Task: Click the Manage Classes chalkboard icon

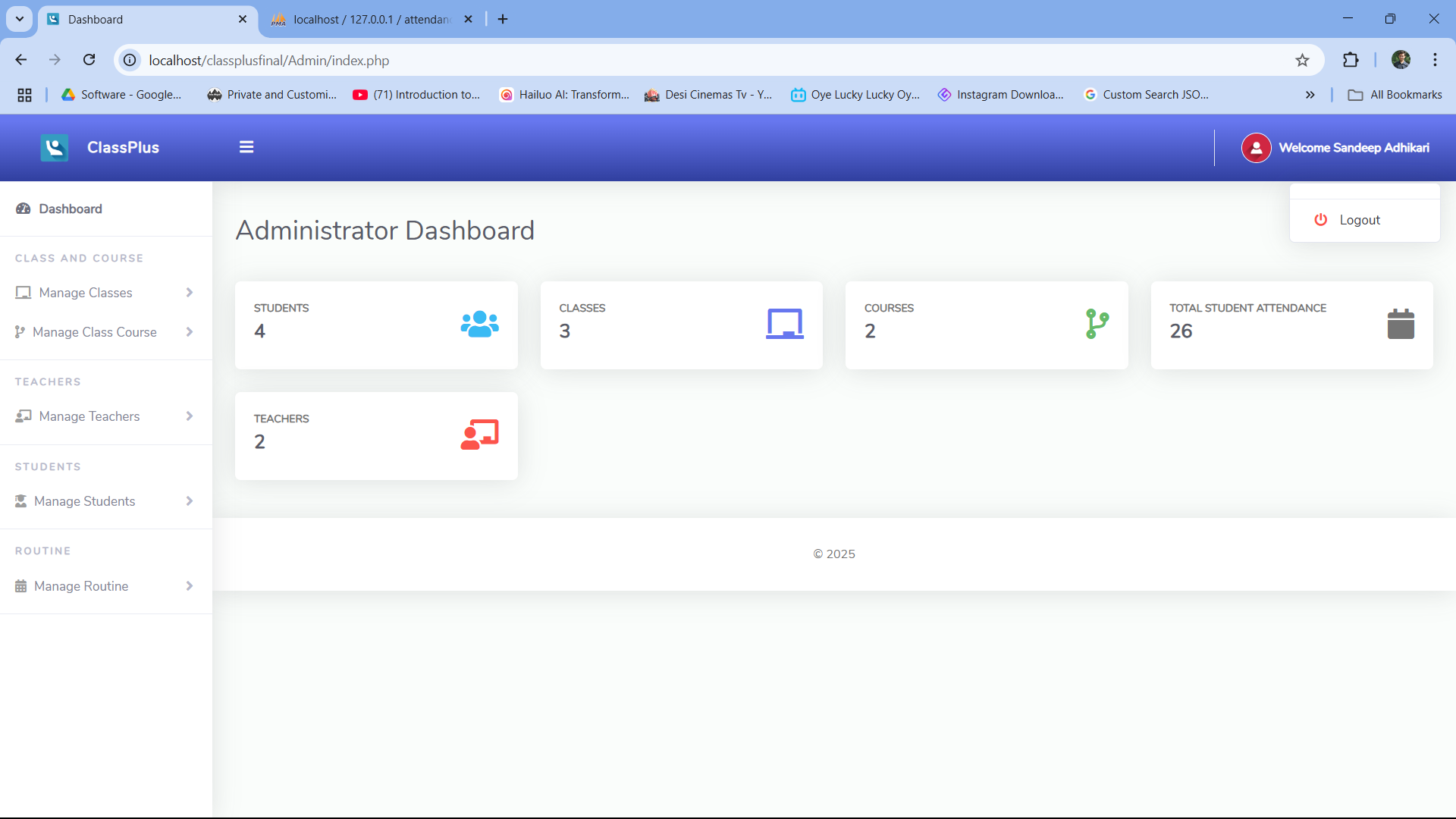Action: click(x=24, y=292)
